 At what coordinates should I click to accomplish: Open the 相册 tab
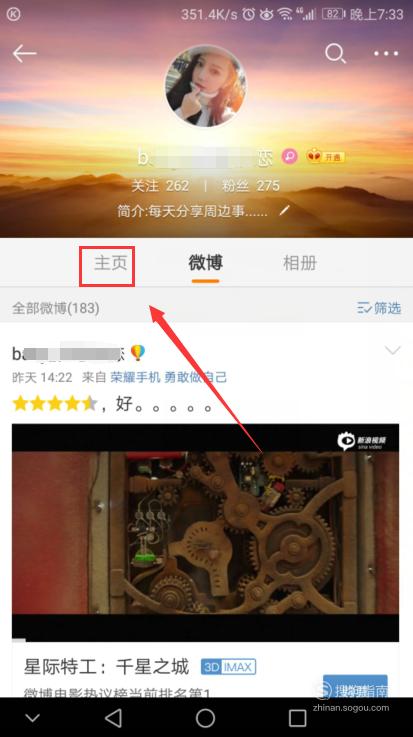[300, 263]
